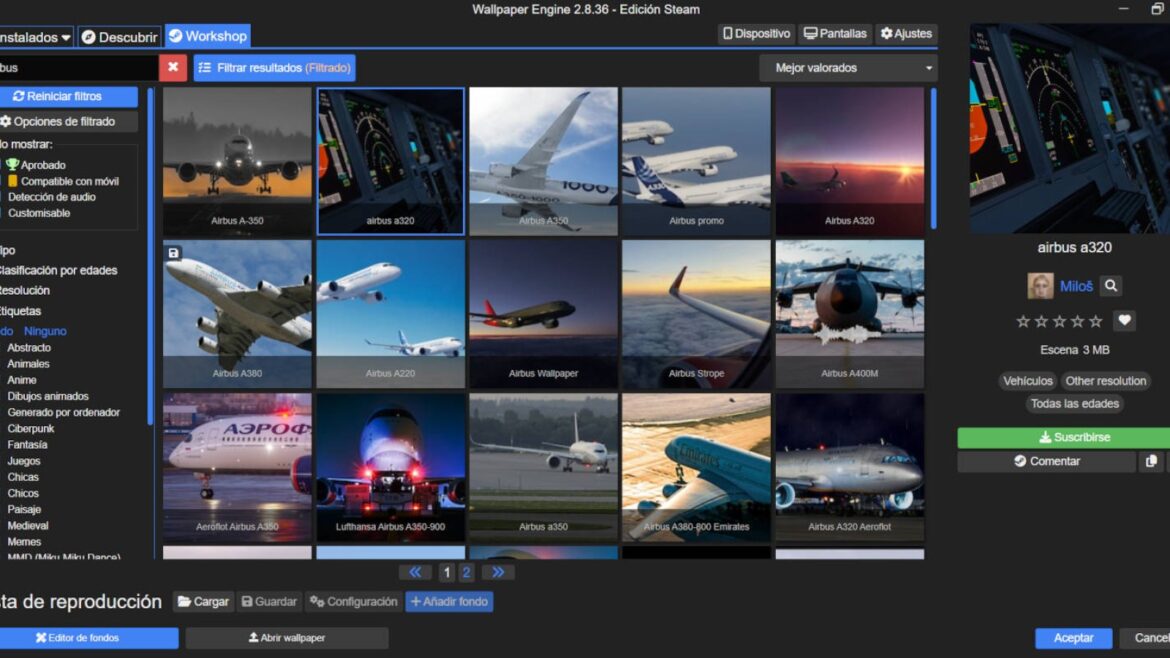Select page 1 in pagination
This screenshot has width=1170, height=658.
pyautogui.click(x=446, y=572)
